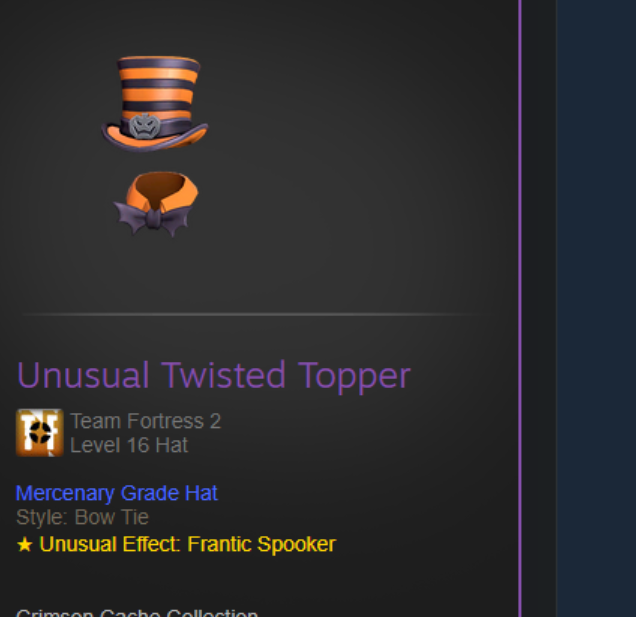Click the gray pumpkin badge on the hat

click(144, 127)
